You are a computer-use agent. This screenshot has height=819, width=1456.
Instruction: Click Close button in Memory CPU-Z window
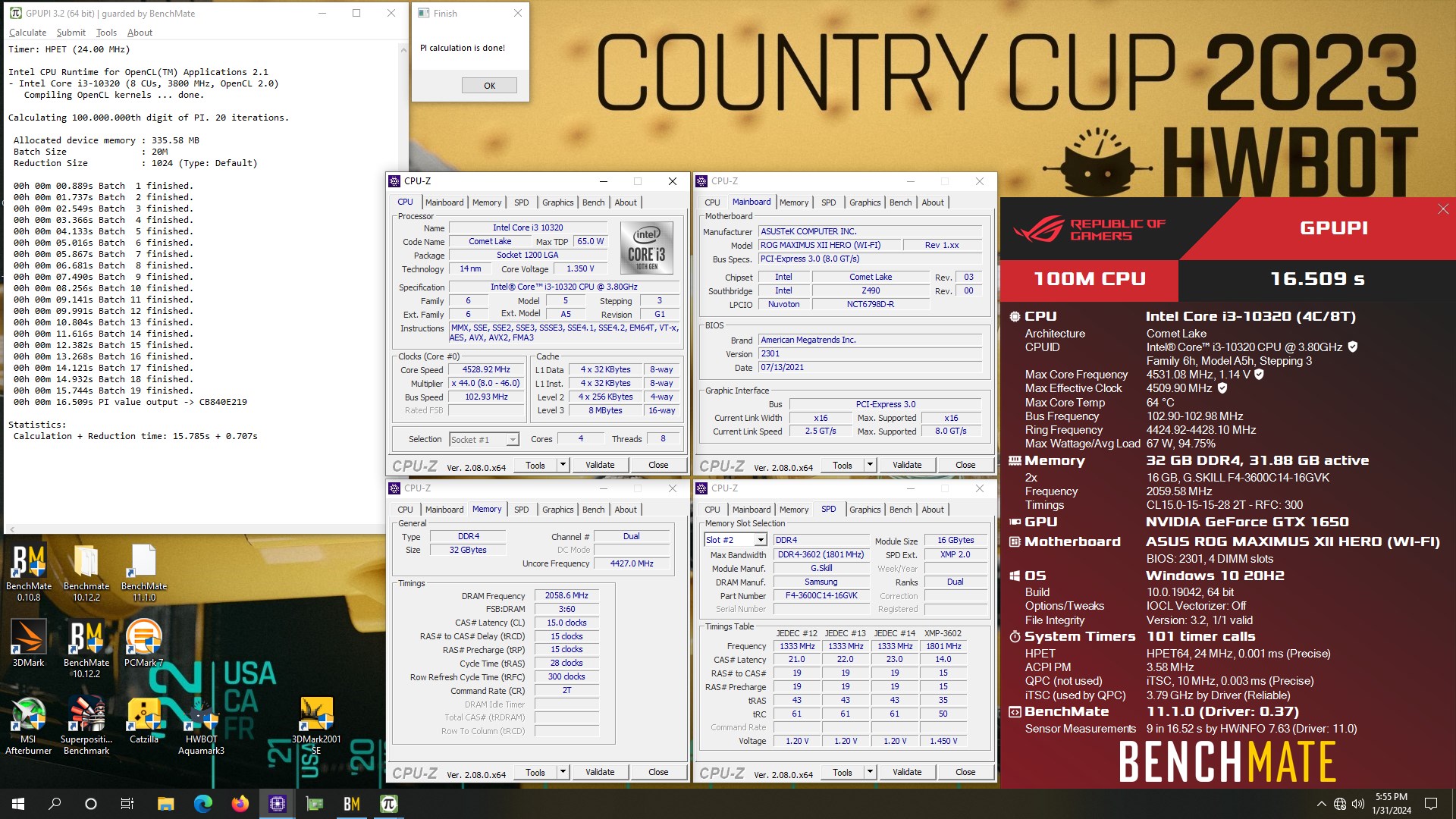pyautogui.click(x=658, y=772)
